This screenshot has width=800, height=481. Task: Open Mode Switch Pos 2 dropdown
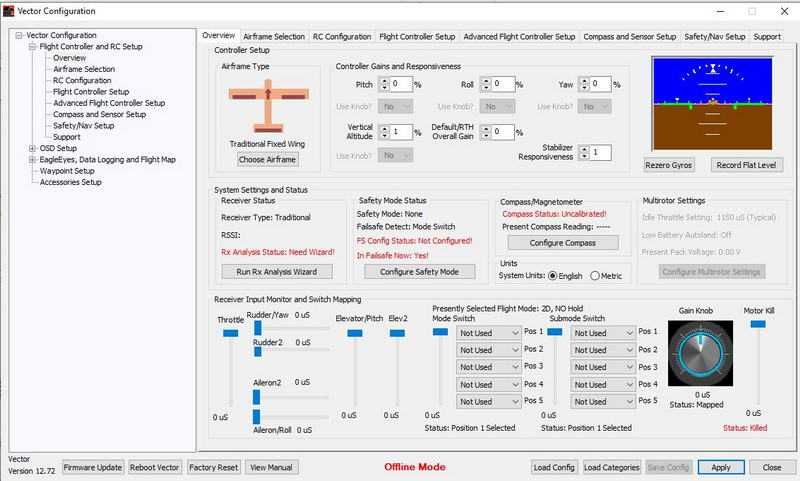point(488,350)
